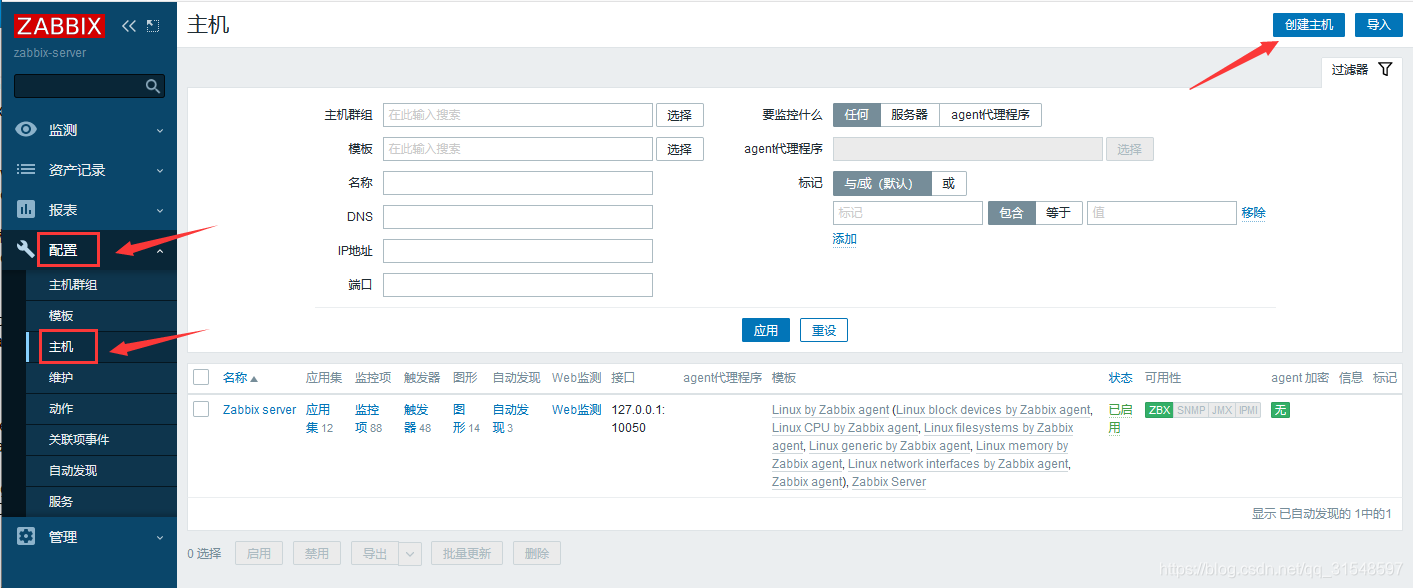Click the wrench icon for 配置
Viewport: 1413px width, 588px height.
tap(27, 250)
